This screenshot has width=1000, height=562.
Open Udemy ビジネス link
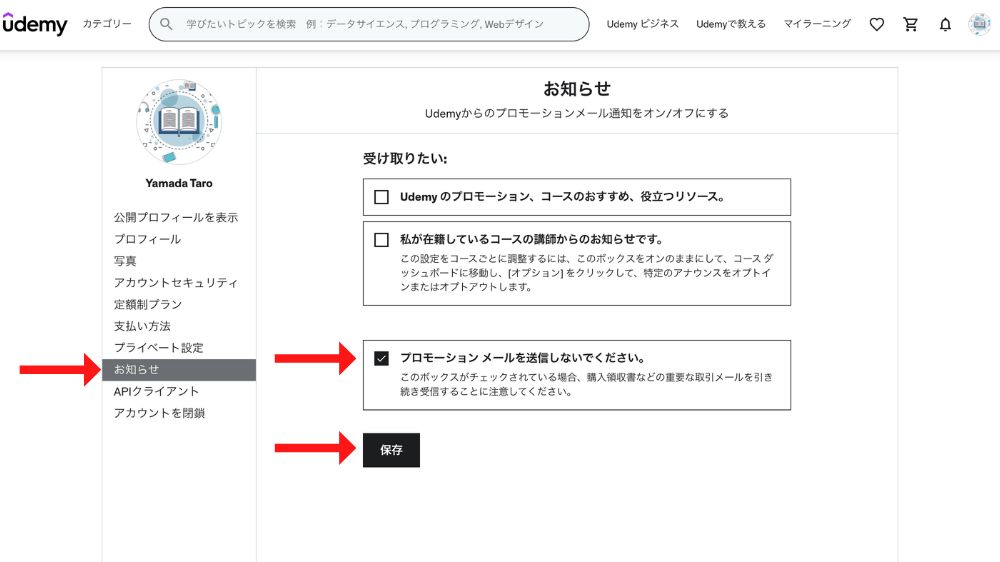coord(642,24)
